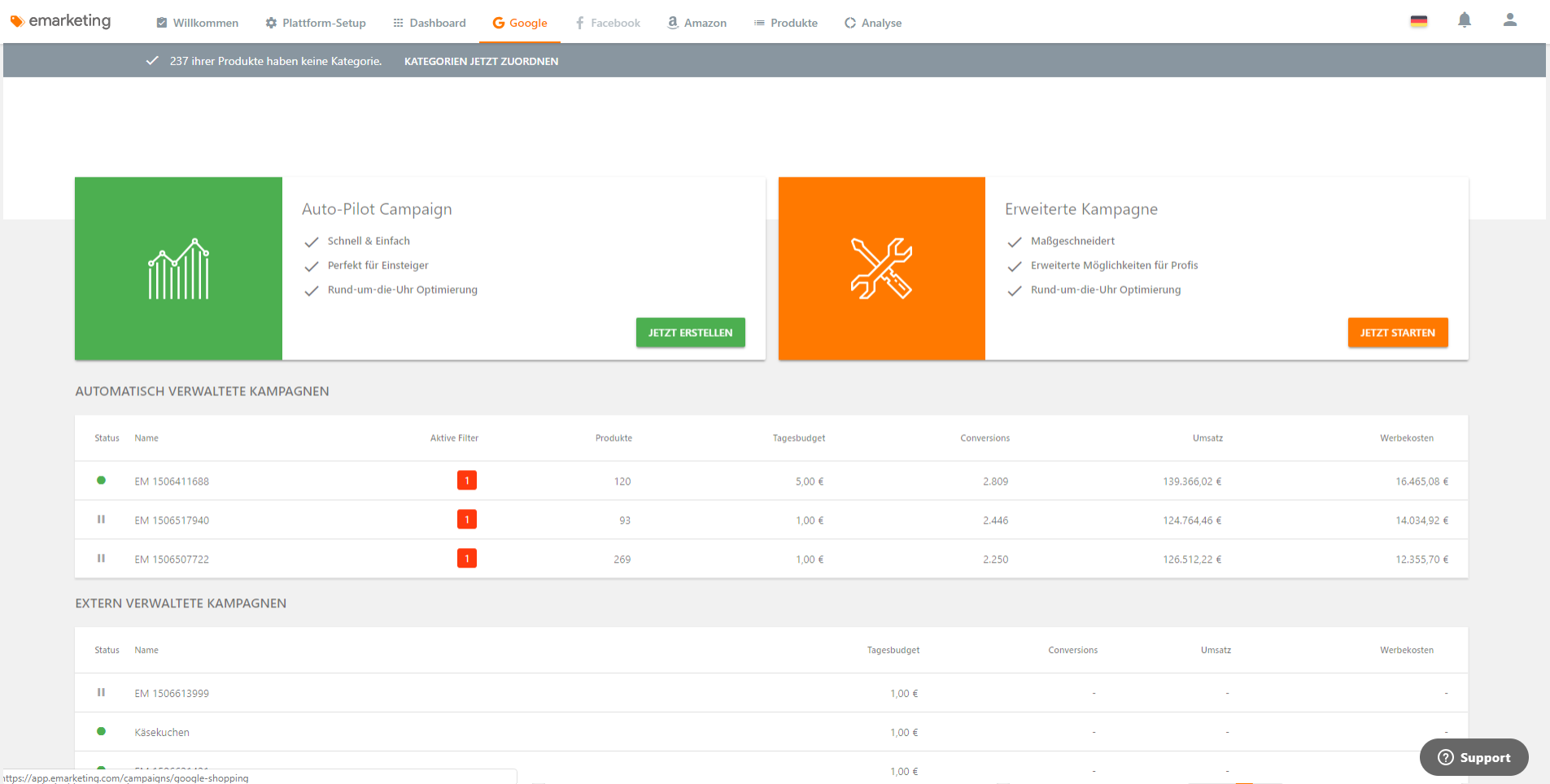Click products count 269
Viewport: 1550px width, 784px height.
pyautogui.click(x=622, y=560)
